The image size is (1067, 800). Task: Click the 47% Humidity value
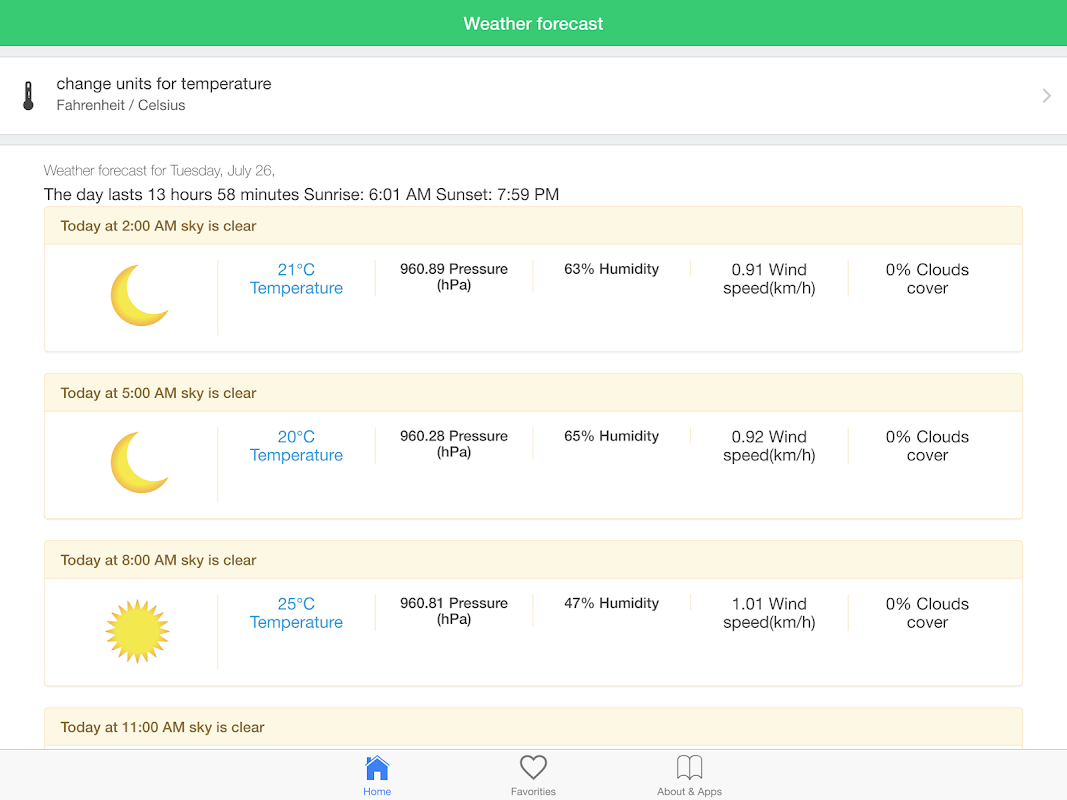point(611,603)
